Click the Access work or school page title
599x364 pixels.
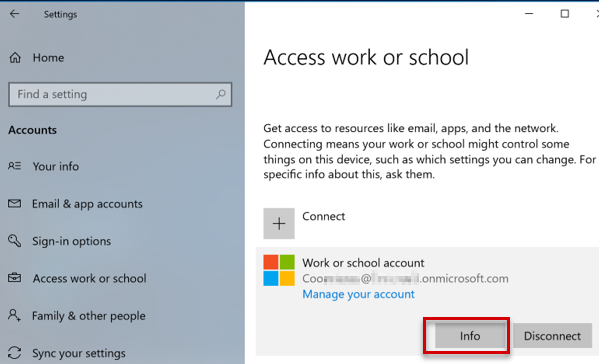366,57
